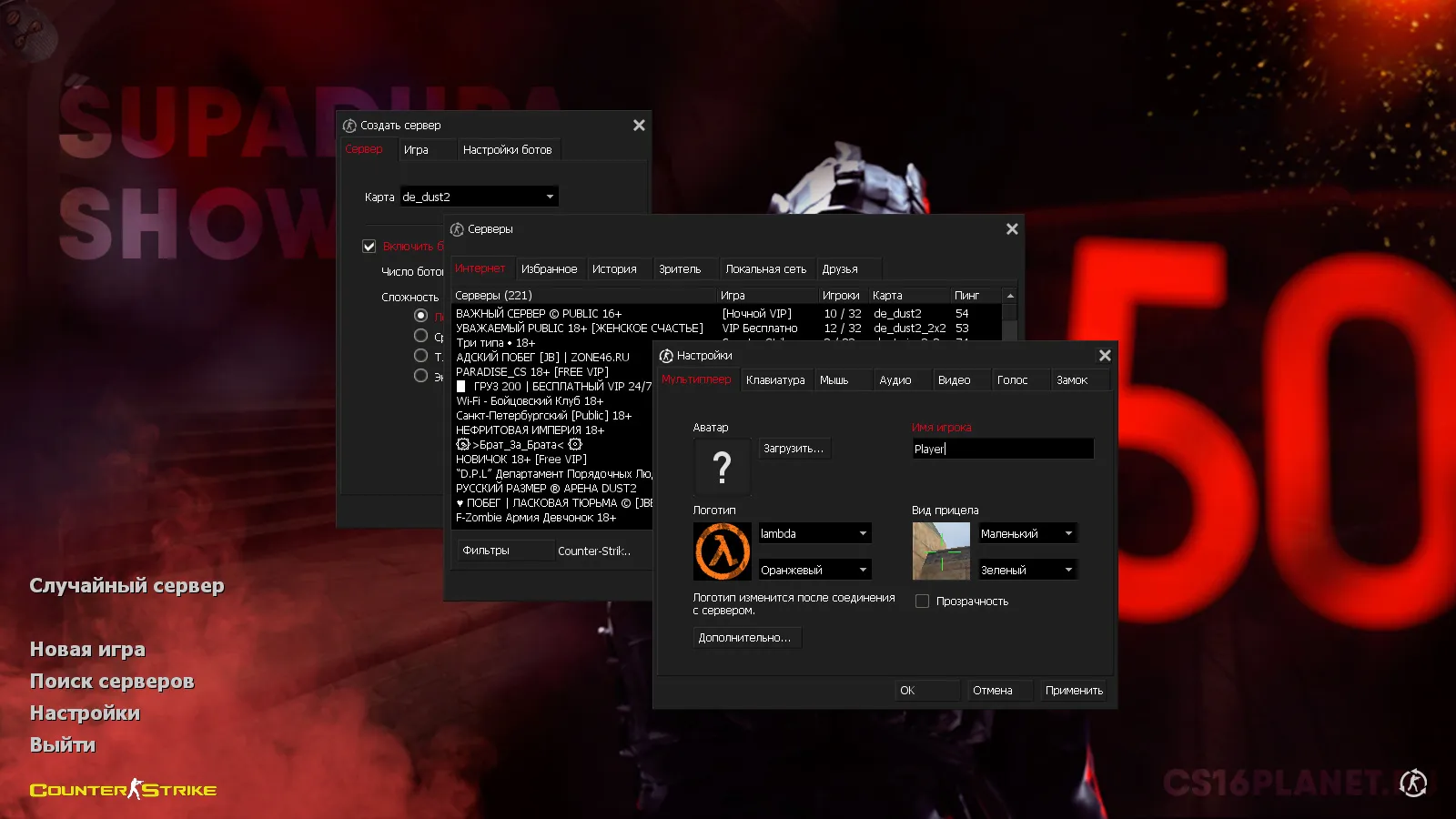Click Поиск серверов in the main menu
The image size is (1456, 819).
[112, 681]
